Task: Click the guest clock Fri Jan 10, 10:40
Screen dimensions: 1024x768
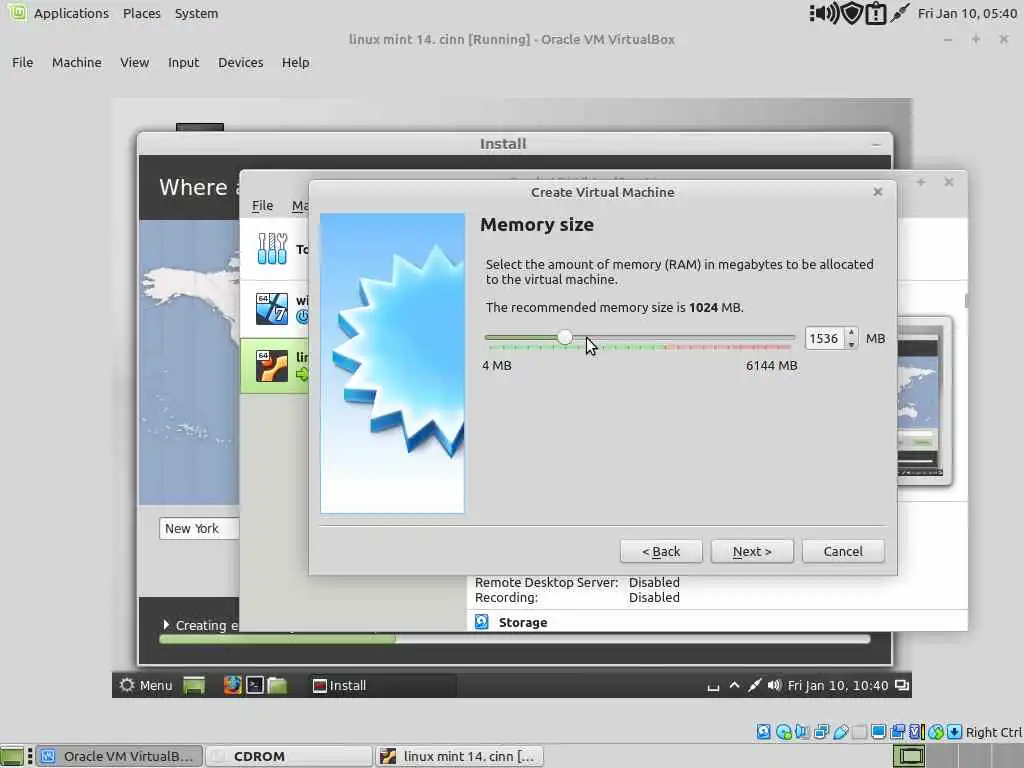Action: (837, 685)
